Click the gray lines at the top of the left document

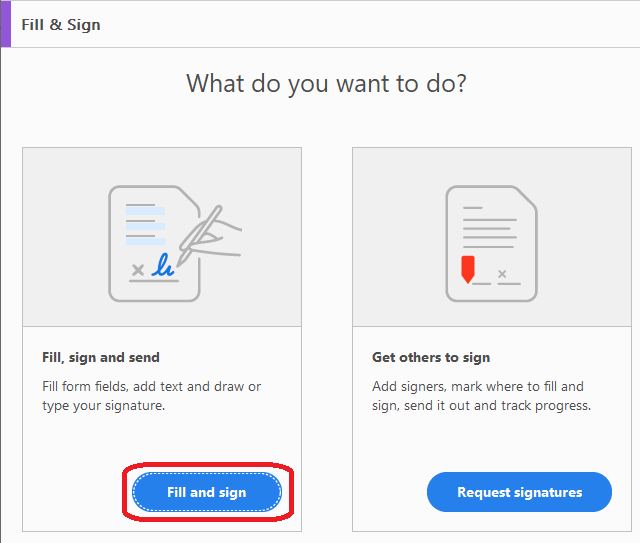[x=140, y=206]
